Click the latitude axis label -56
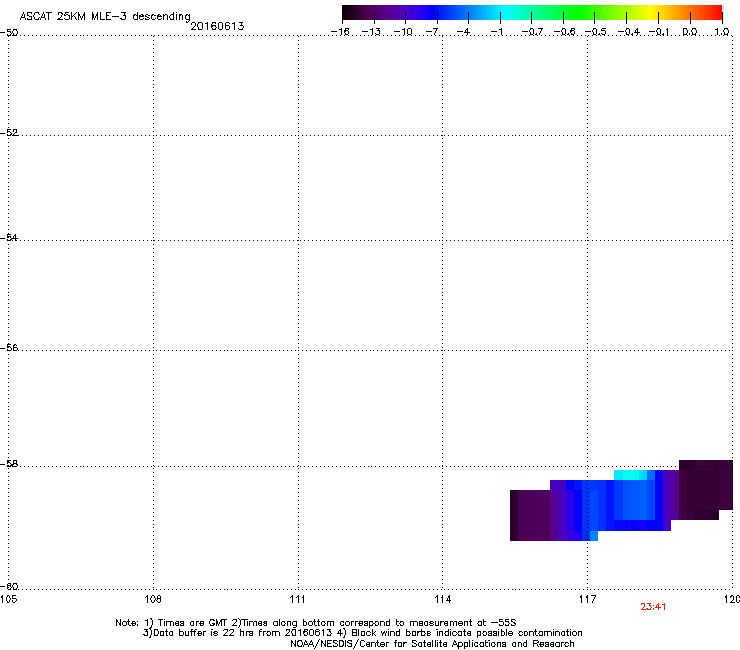Image resolution: width=740 pixels, height=650 pixels. (x=9, y=347)
